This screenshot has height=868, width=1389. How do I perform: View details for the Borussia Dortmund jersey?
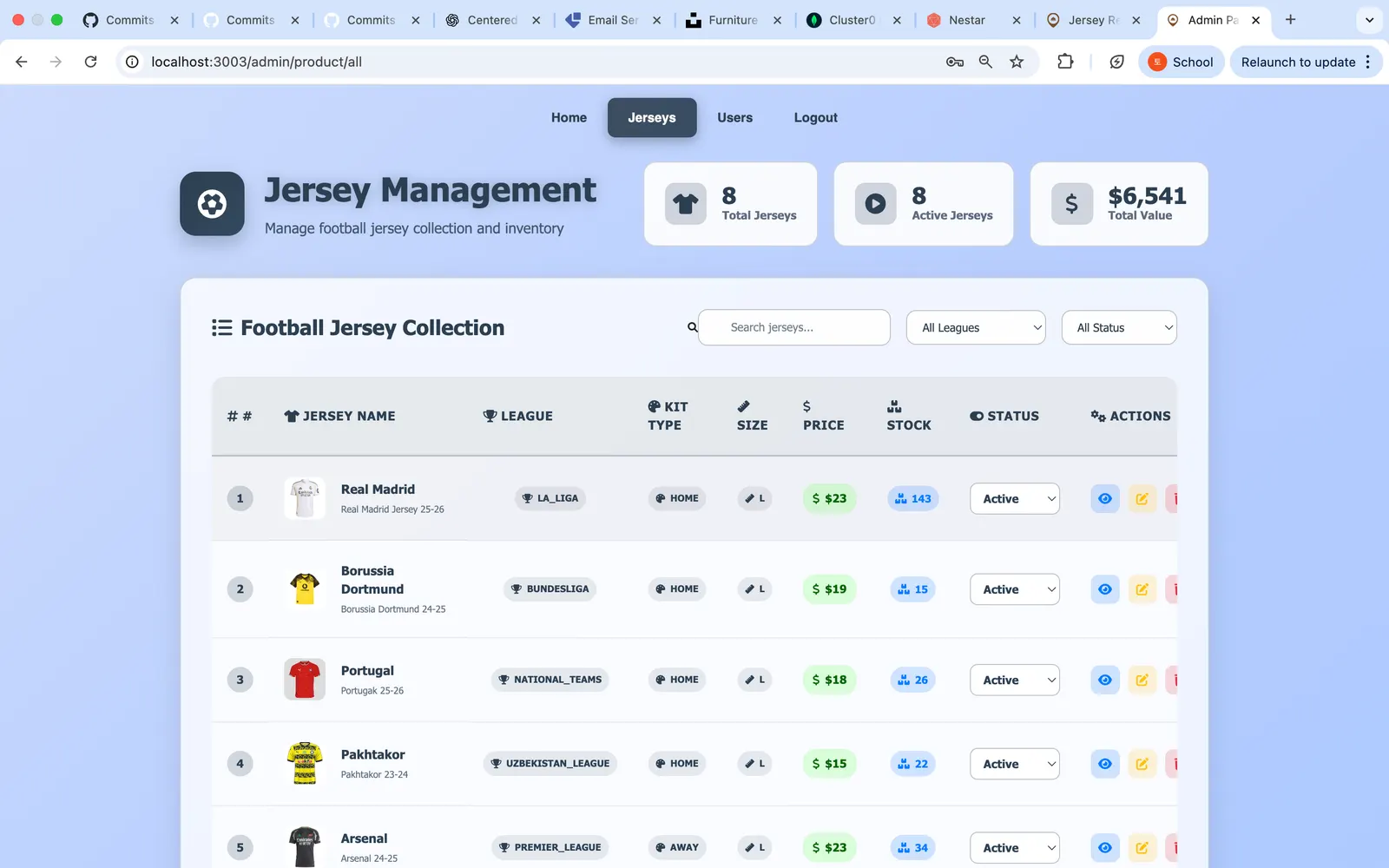pos(1104,589)
